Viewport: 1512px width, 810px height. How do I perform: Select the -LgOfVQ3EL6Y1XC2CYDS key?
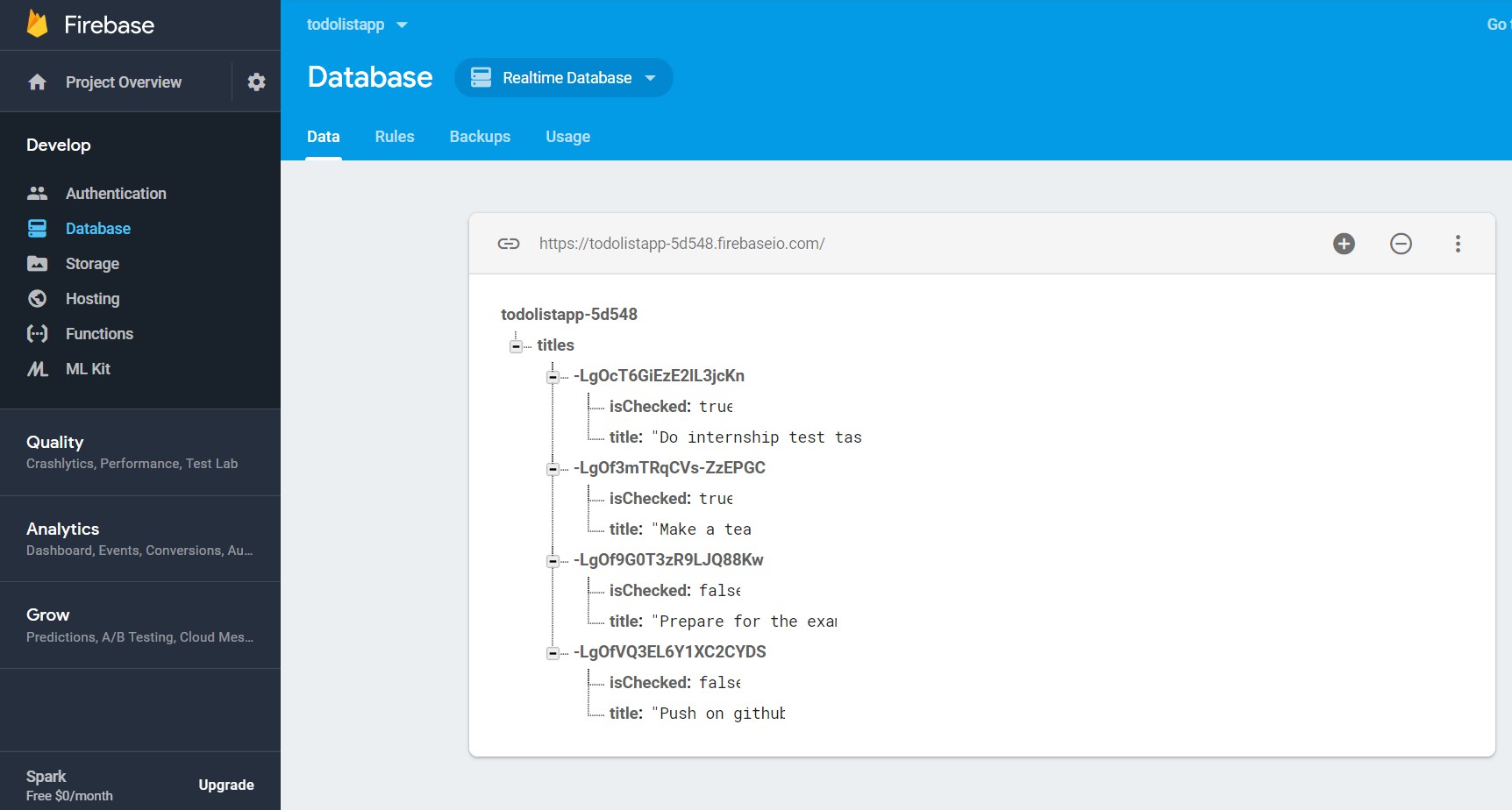669,651
